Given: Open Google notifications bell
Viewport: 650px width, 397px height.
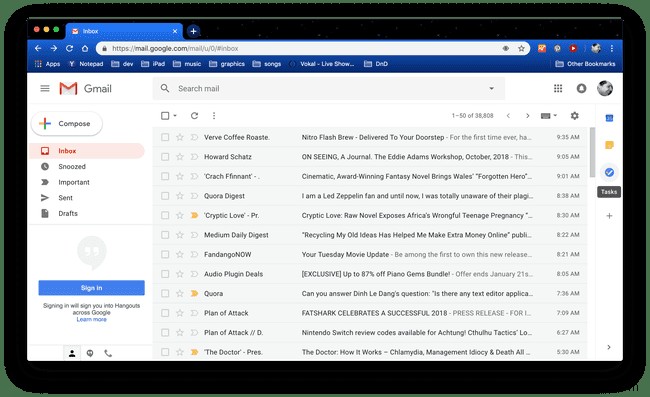Looking at the screenshot, I should pos(581,88).
